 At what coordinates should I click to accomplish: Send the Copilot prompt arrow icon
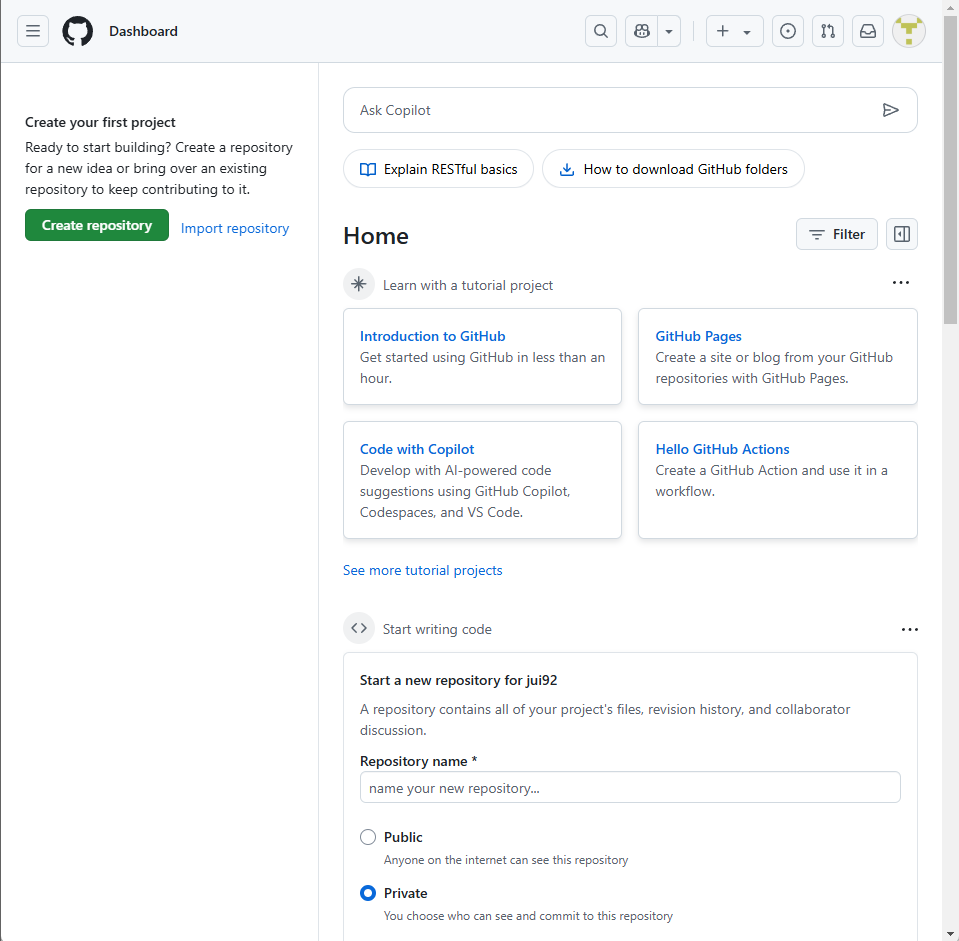tap(890, 110)
